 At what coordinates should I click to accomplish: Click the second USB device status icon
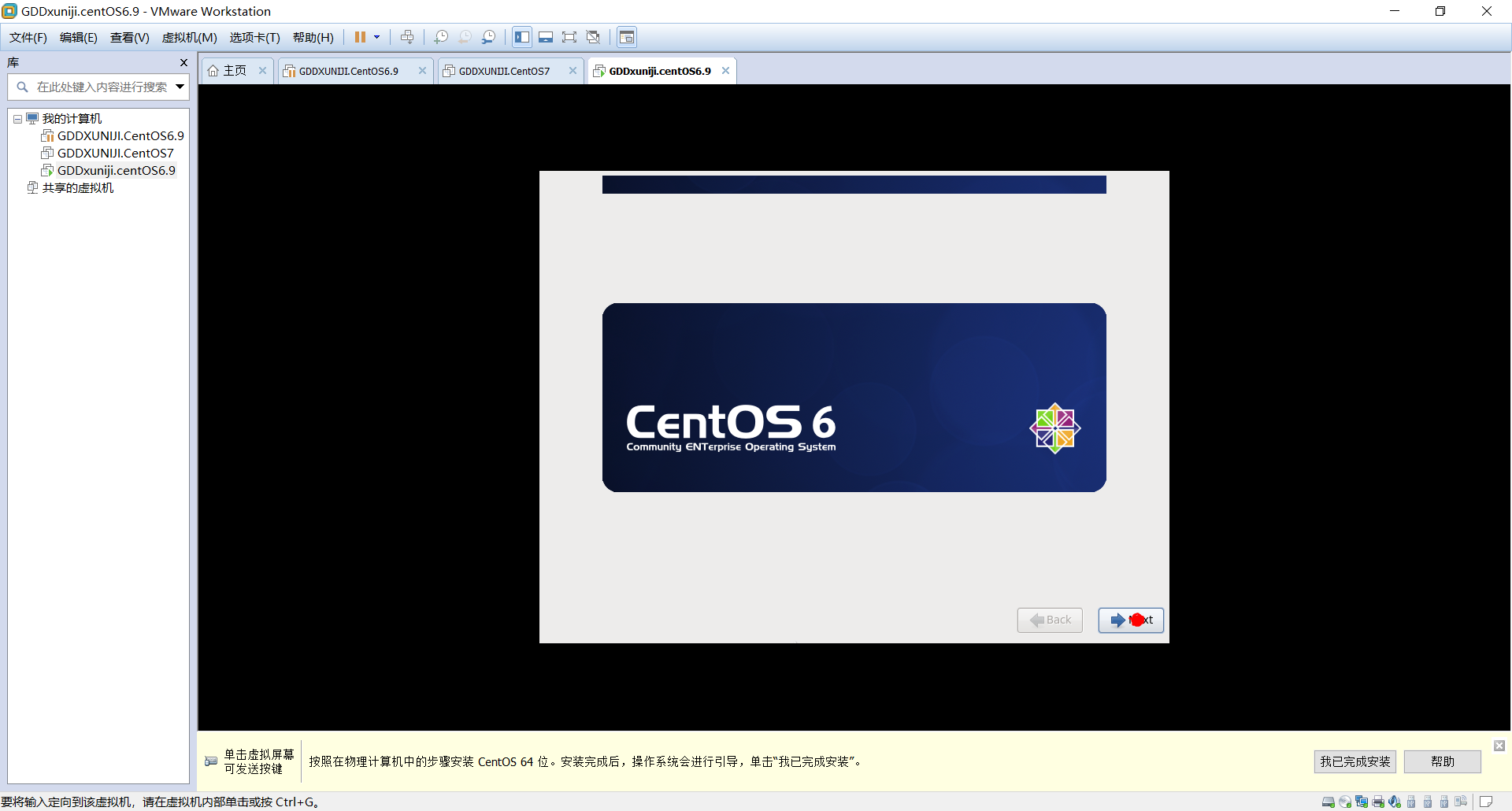click(x=1428, y=802)
